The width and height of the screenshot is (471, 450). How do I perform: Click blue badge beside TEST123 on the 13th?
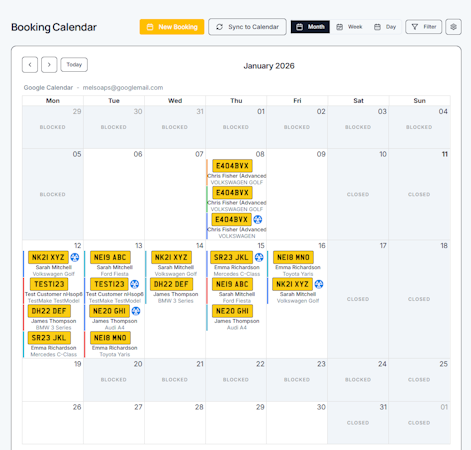[134, 284]
